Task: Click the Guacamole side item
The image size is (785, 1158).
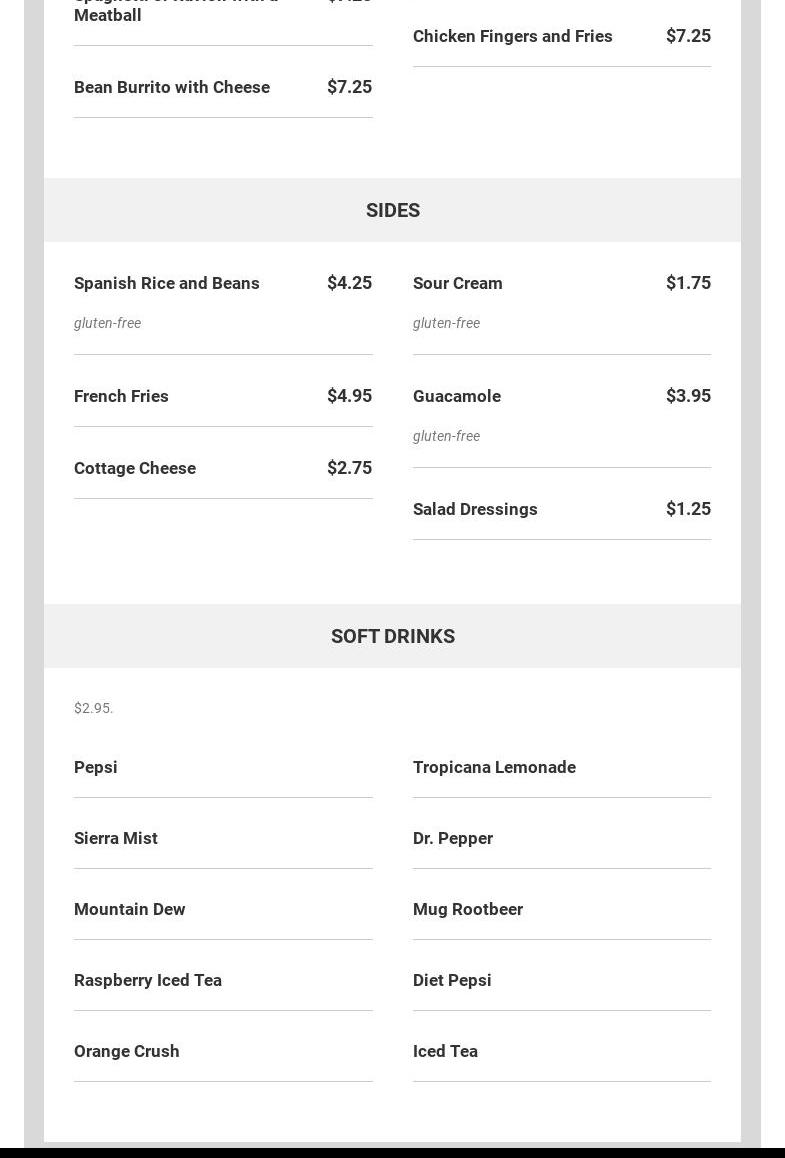Action: click(457, 396)
